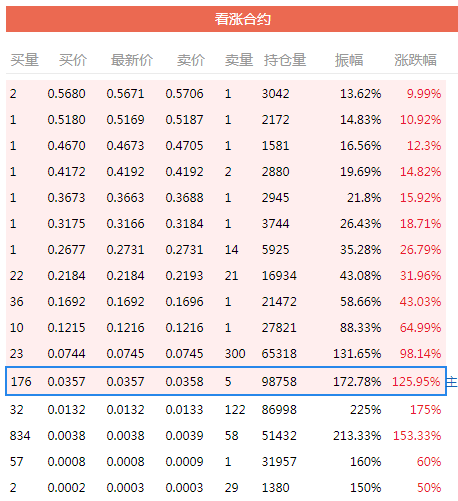The height and width of the screenshot is (501, 458).
Task: Click the 卖价 column header
Action: 191,60
